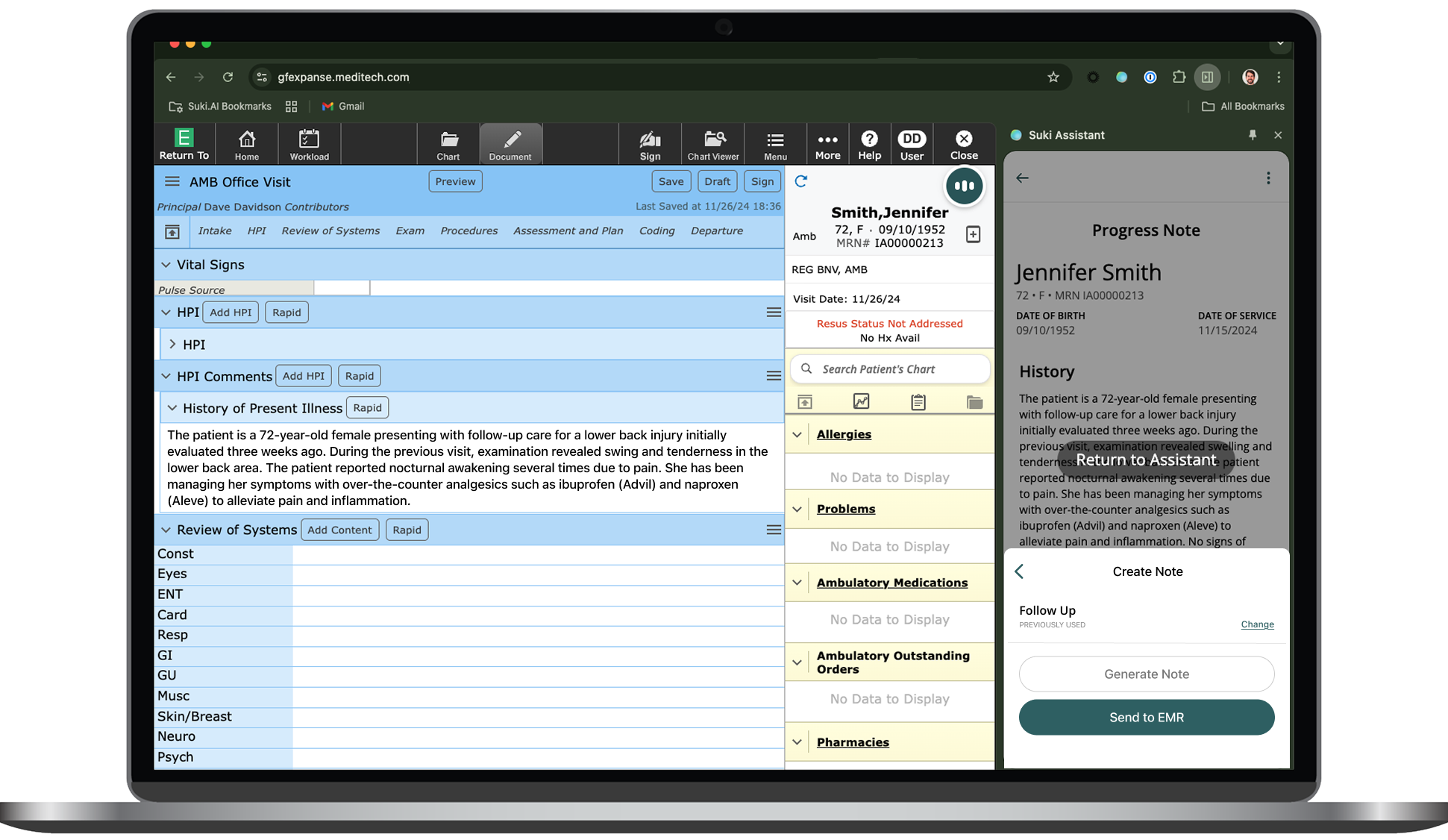Click the Save button
The image size is (1448, 840).
tap(671, 181)
